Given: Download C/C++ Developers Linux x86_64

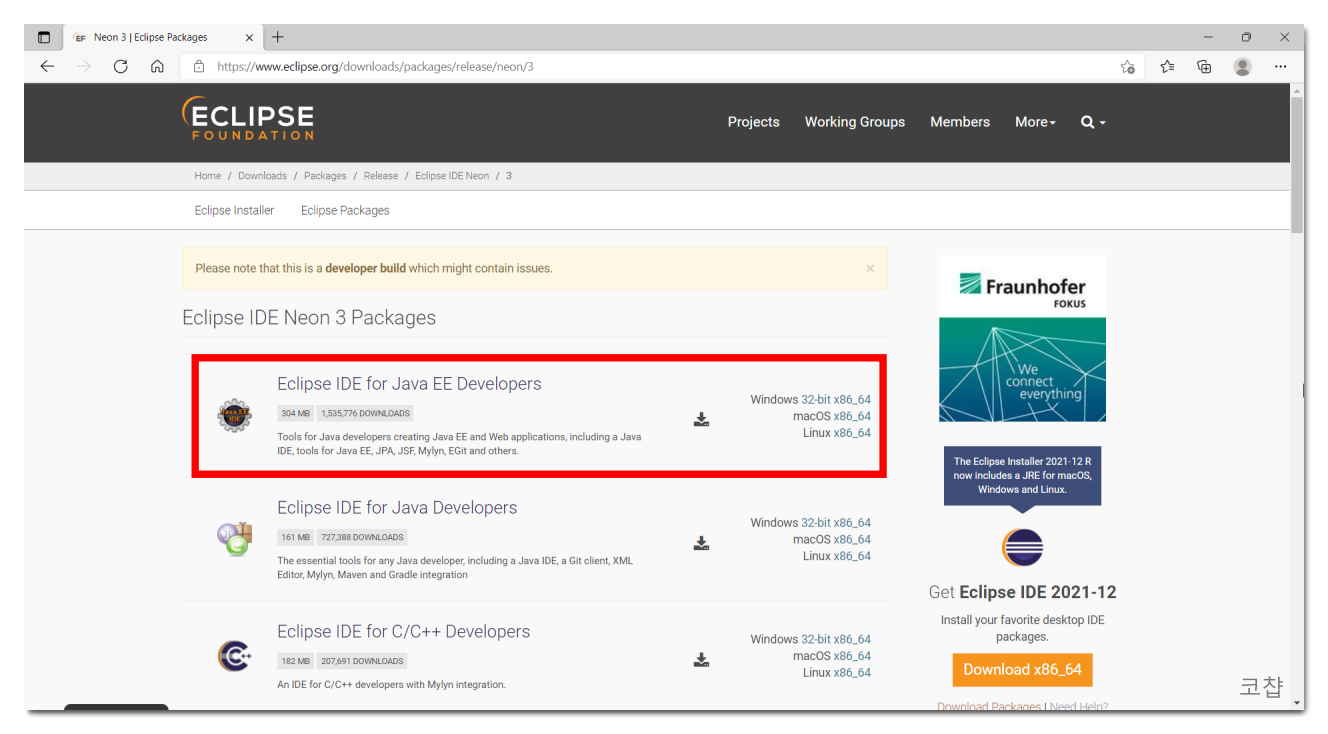Looking at the screenshot, I should (852, 673).
